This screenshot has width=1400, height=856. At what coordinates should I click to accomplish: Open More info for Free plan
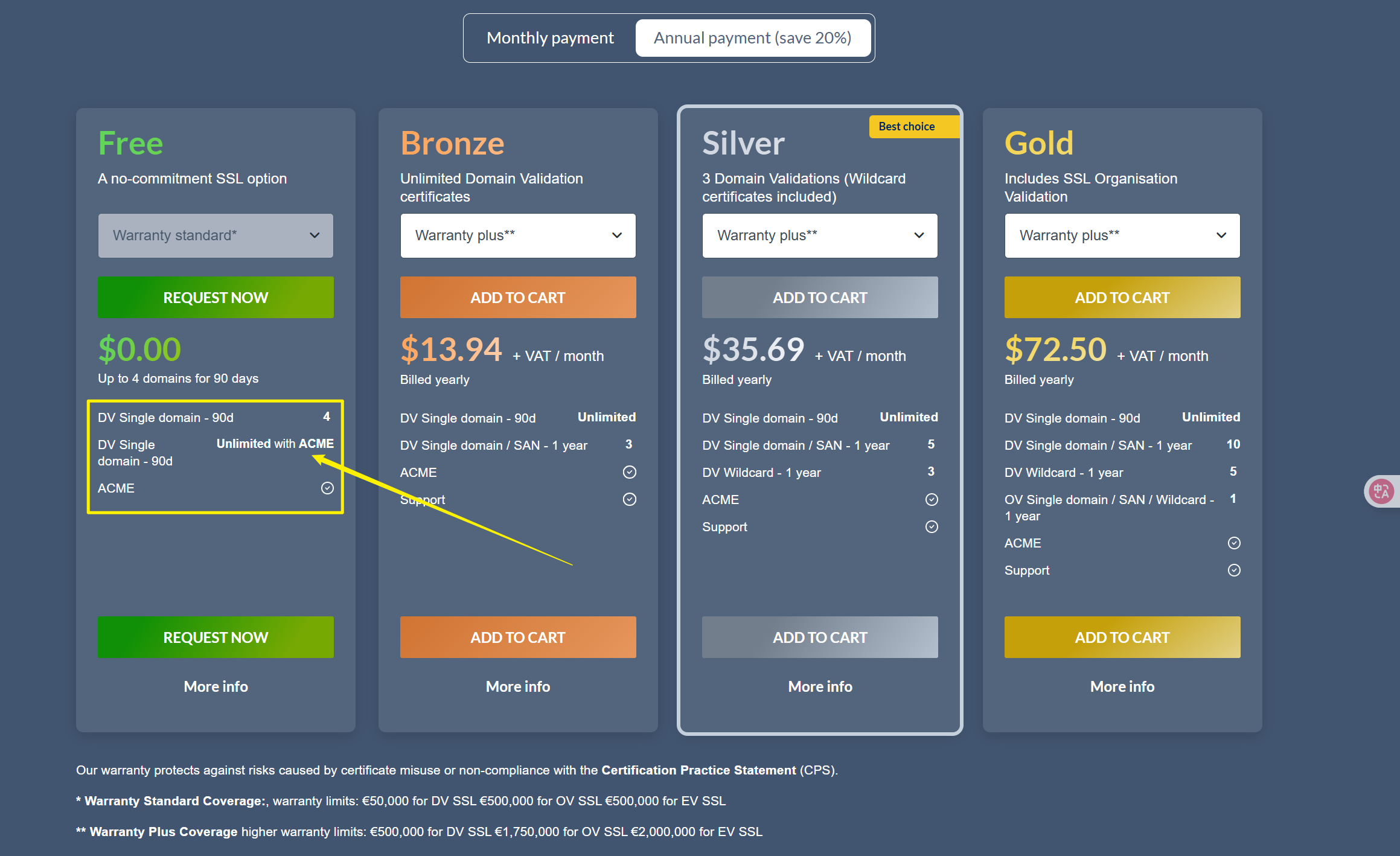click(216, 686)
